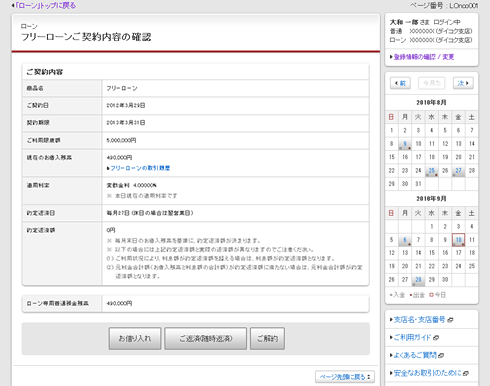Open ご利用ガイド link
Image resolution: width=490 pixels, height=386 pixels.
click(x=412, y=337)
